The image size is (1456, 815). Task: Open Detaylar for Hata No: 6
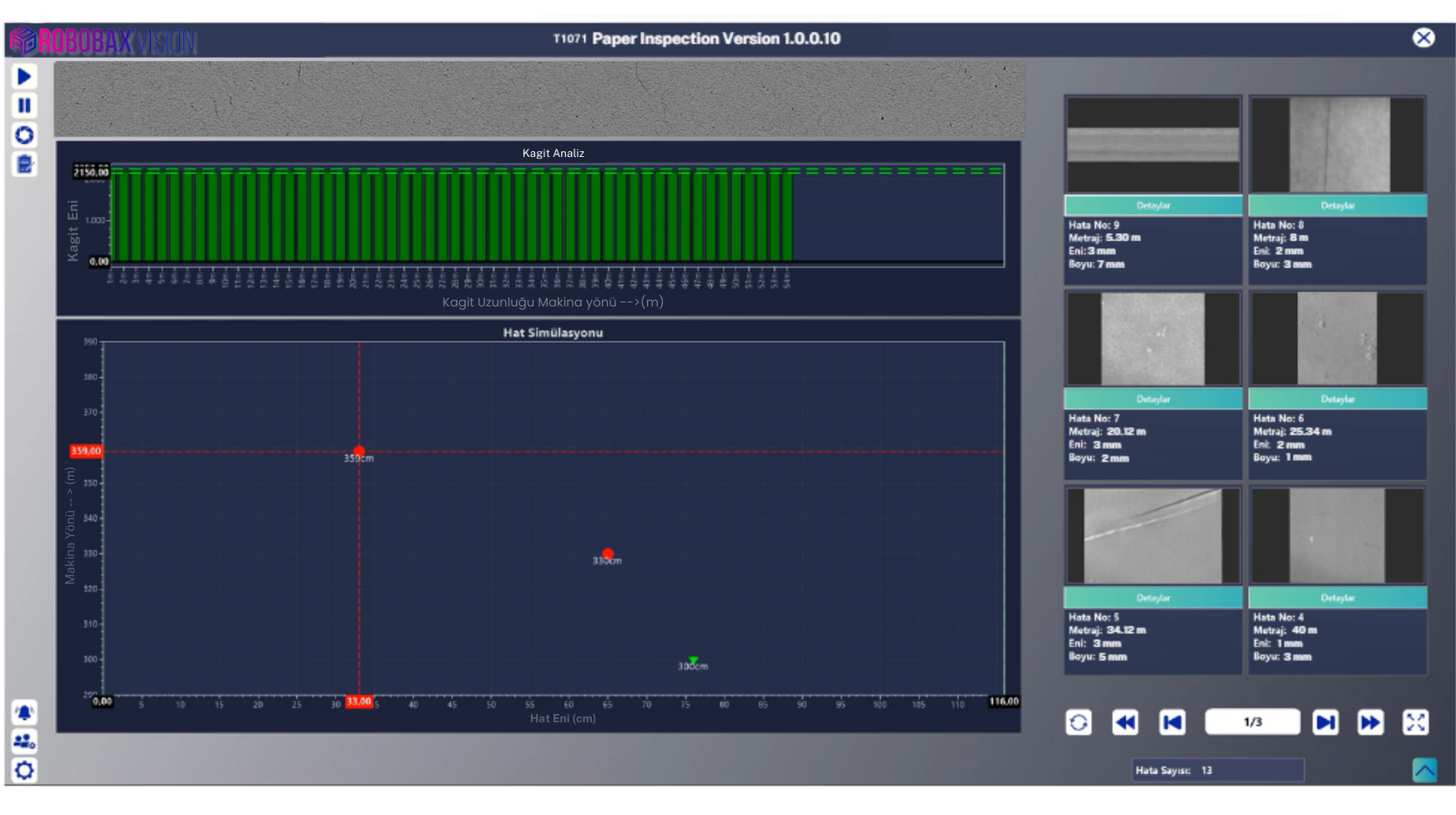click(1337, 399)
